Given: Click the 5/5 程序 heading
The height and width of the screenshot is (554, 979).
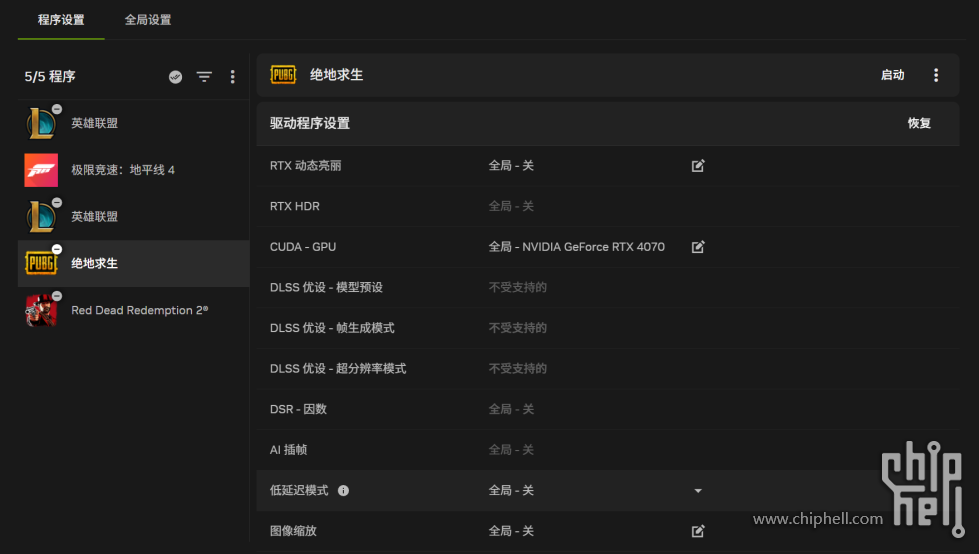Looking at the screenshot, I should pyautogui.click(x=50, y=77).
